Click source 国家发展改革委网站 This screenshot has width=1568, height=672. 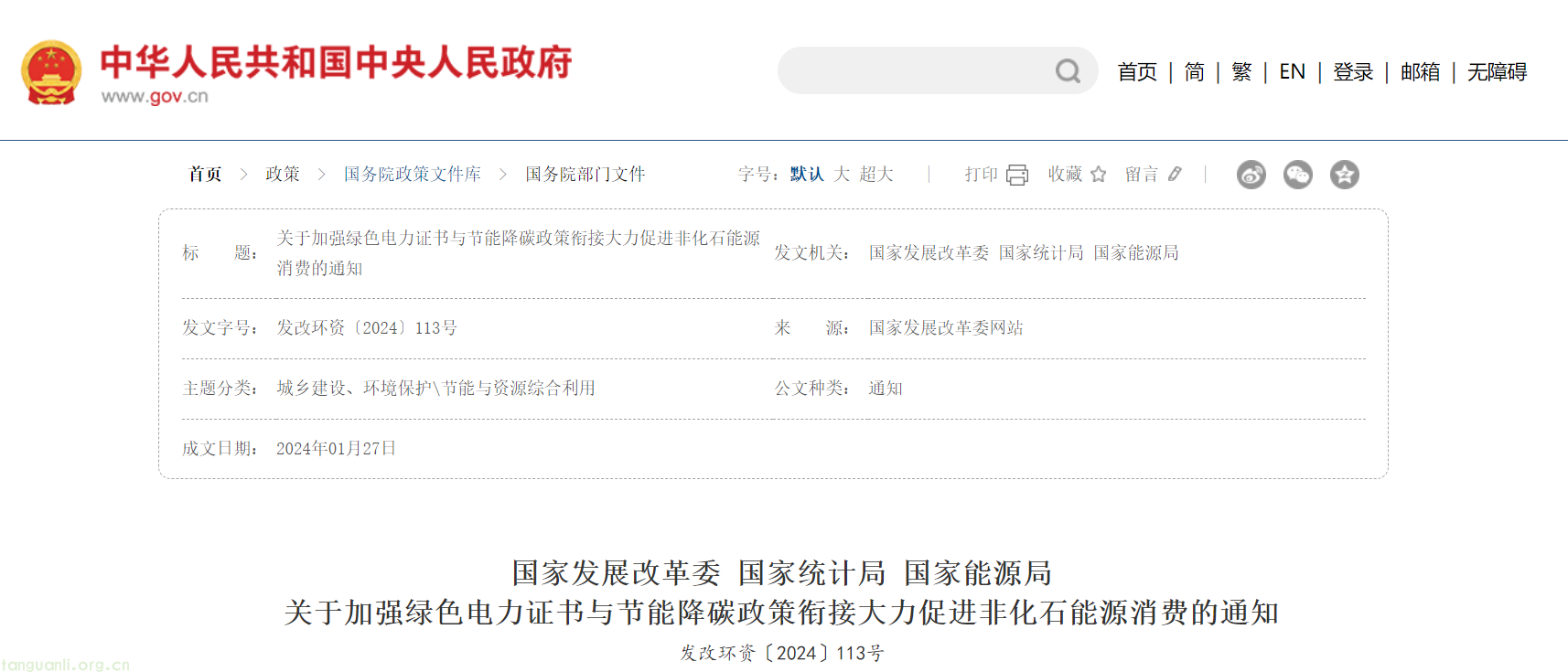[946, 327]
